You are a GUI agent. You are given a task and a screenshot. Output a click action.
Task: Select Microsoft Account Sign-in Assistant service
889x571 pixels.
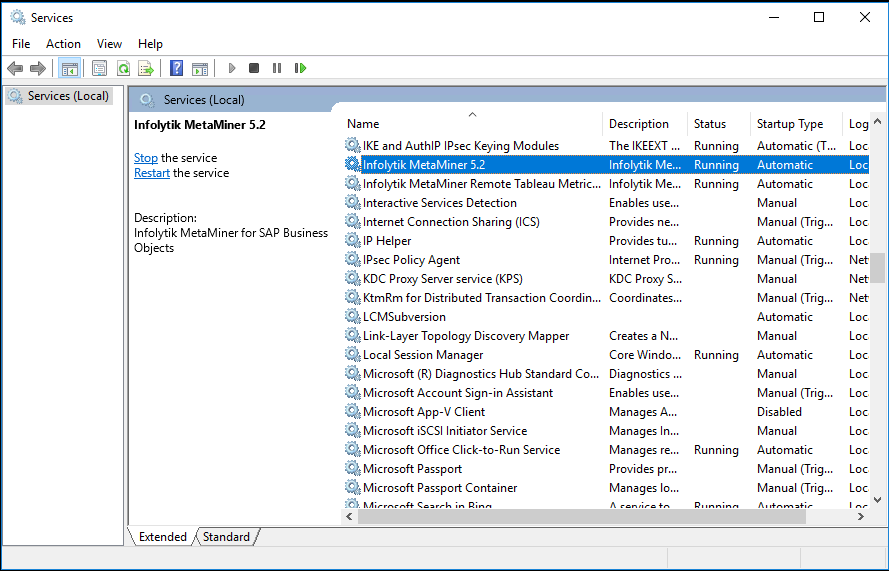tap(458, 392)
